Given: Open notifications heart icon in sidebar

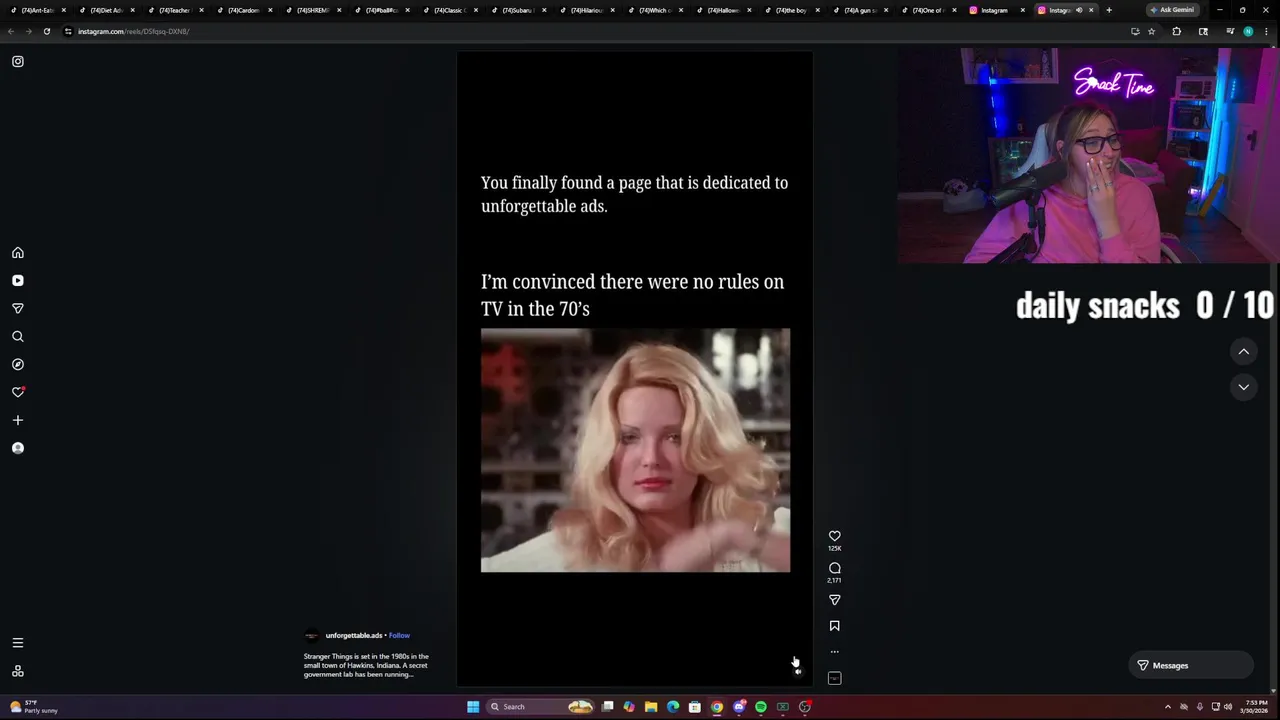Looking at the screenshot, I should 18,392.
